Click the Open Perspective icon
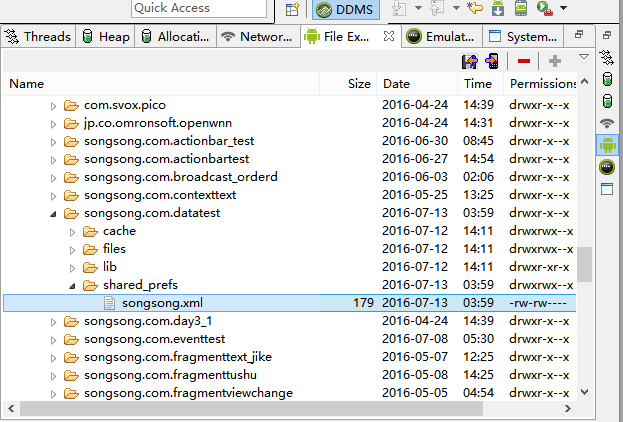The image size is (623, 422). point(292,9)
